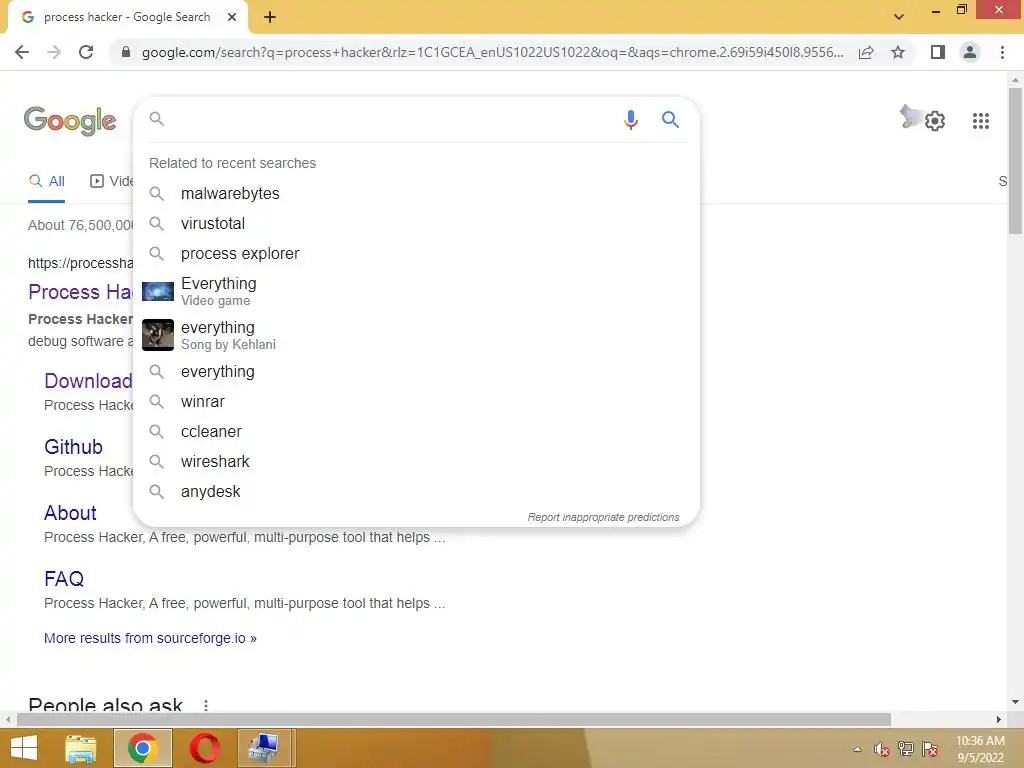
Task: Open Chrome profile avatar
Action: click(970, 52)
